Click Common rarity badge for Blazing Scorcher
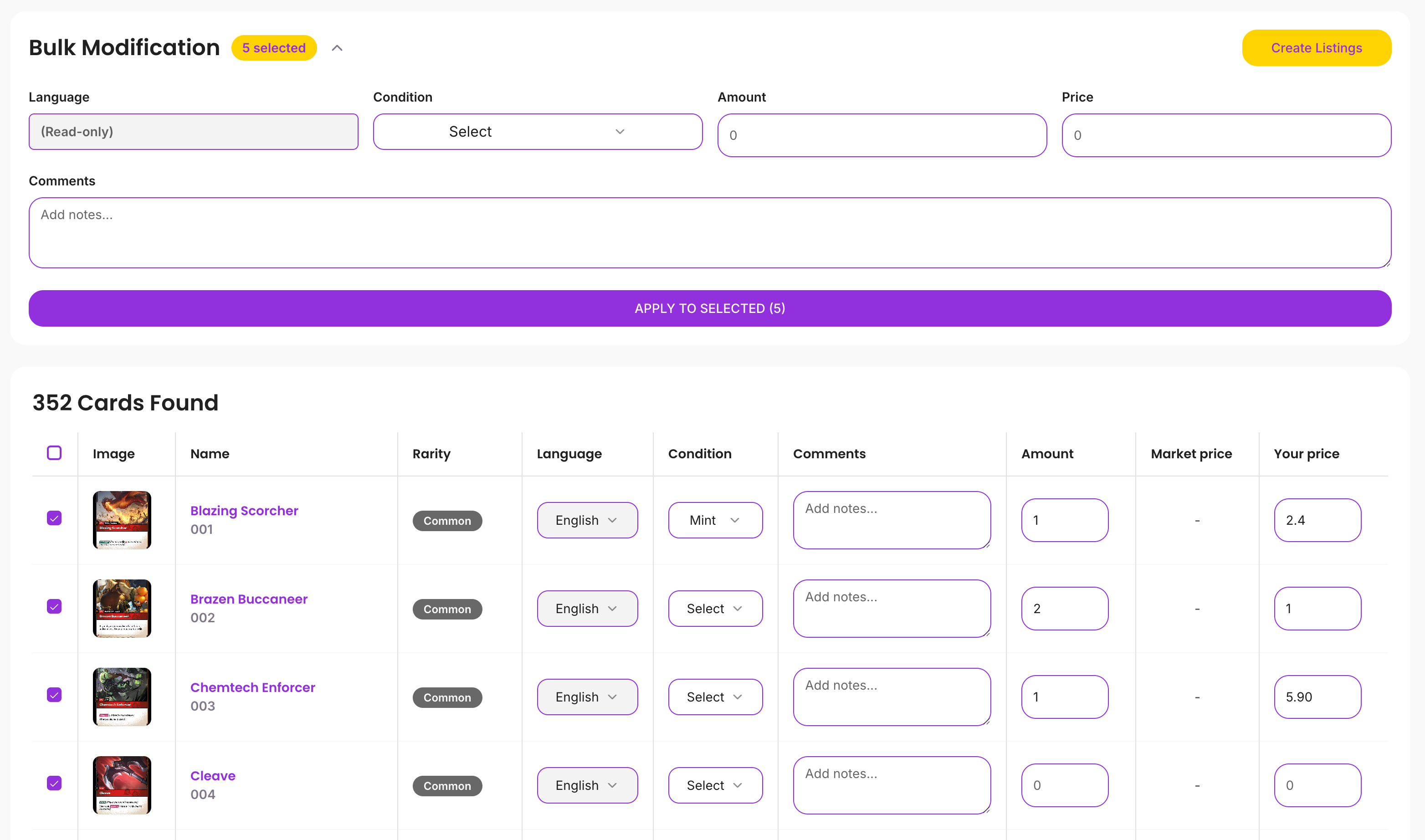 tap(447, 521)
